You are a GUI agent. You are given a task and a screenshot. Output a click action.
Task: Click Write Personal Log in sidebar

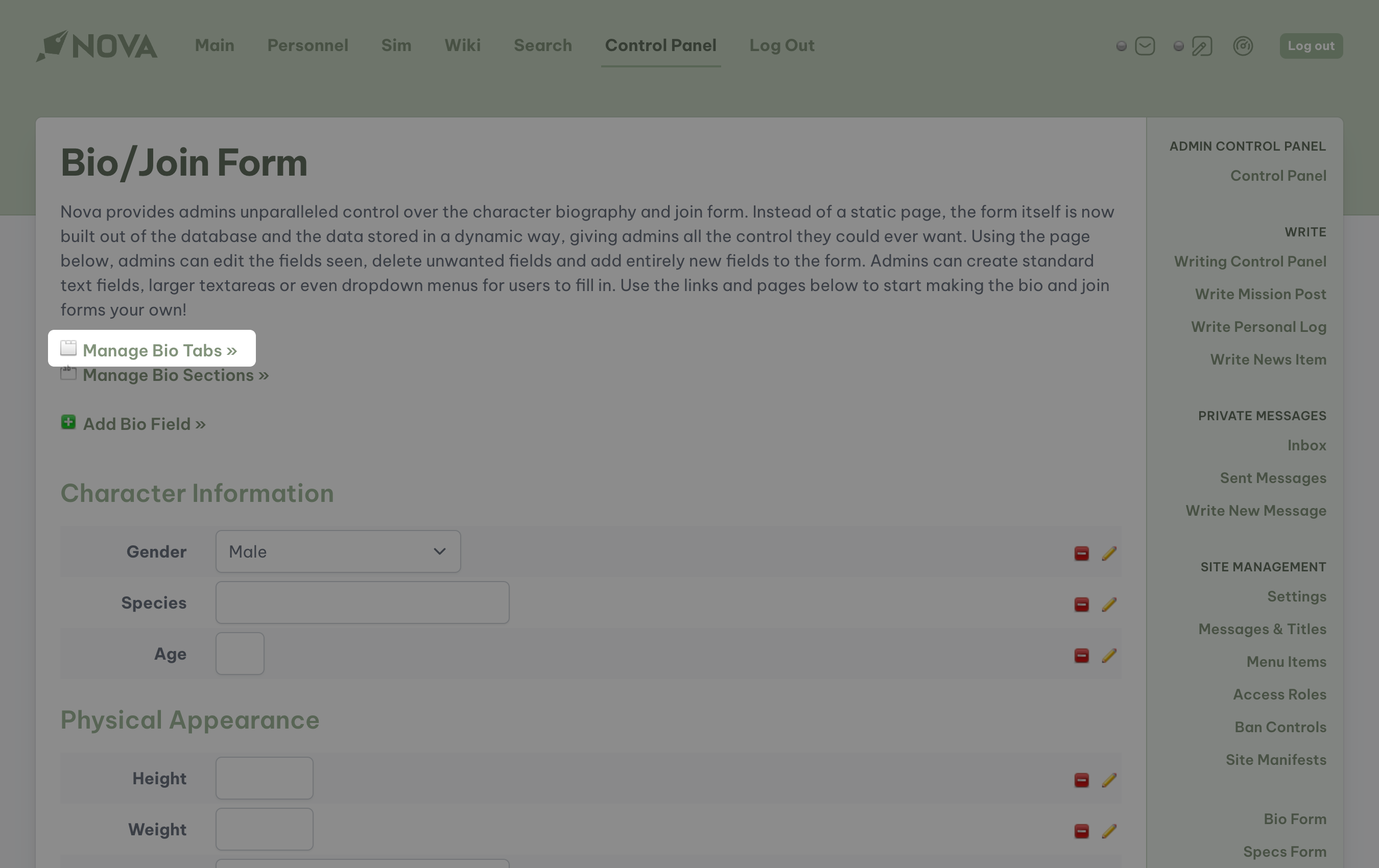1259,327
